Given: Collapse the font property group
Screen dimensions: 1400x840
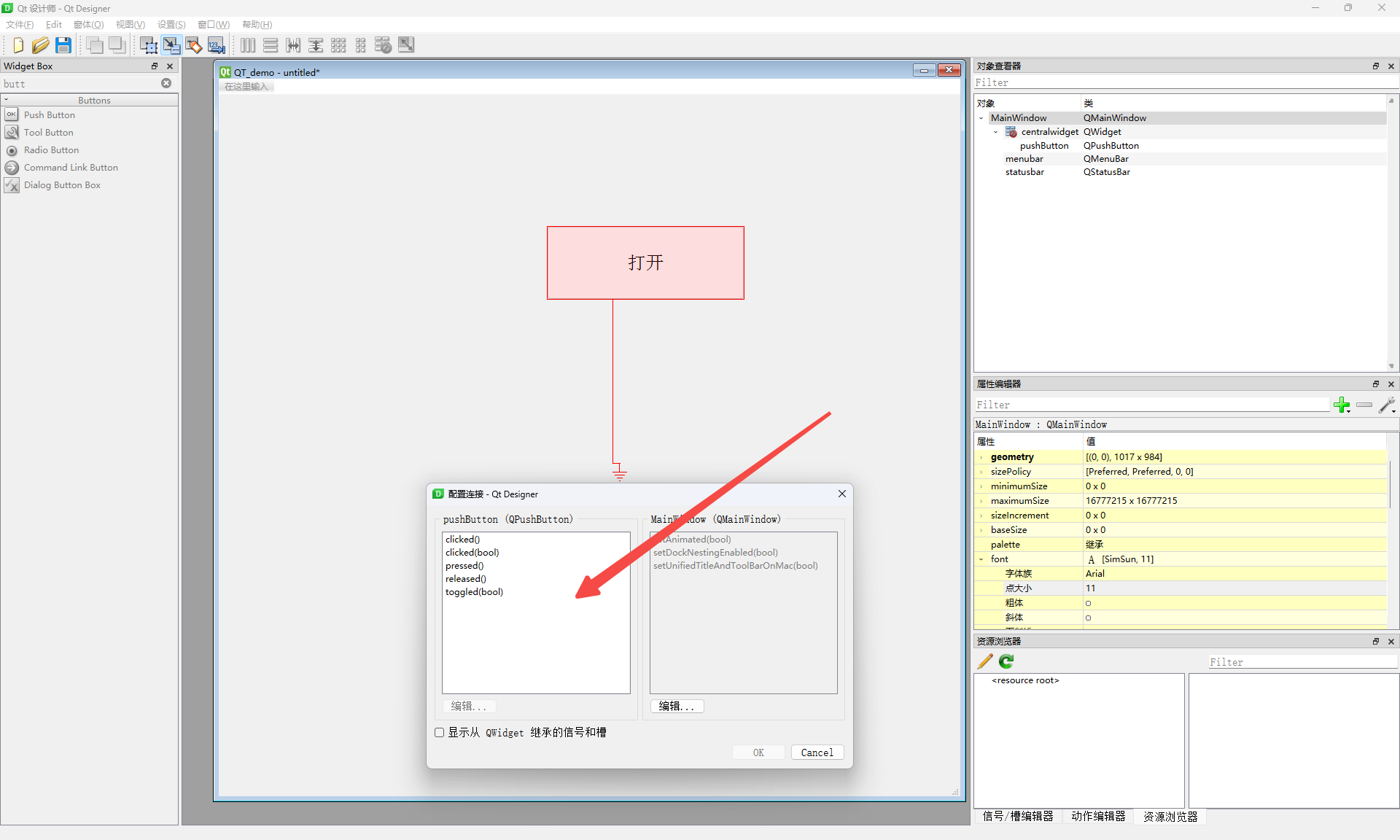Looking at the screenshot, I should point(981,559).
